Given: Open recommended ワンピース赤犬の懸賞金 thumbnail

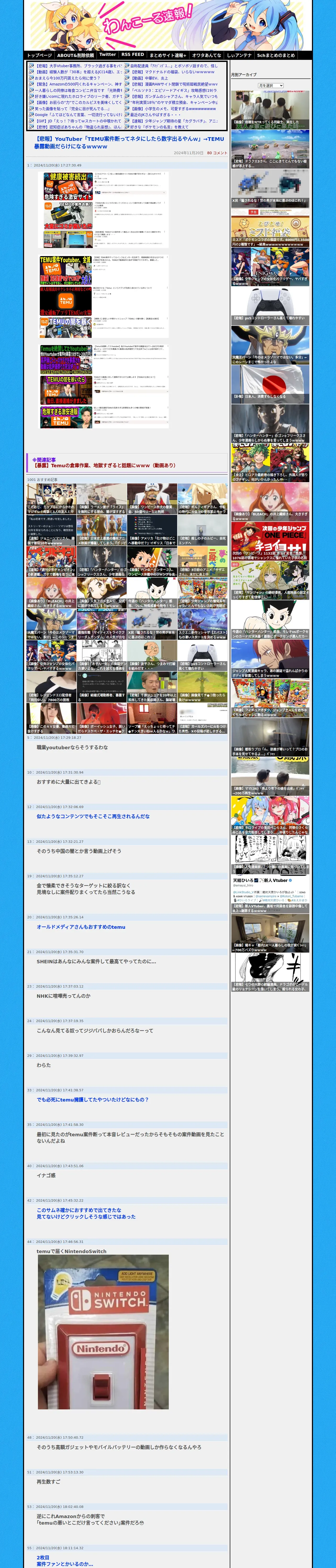Looking at the screenshot, I should pos(152,499).
